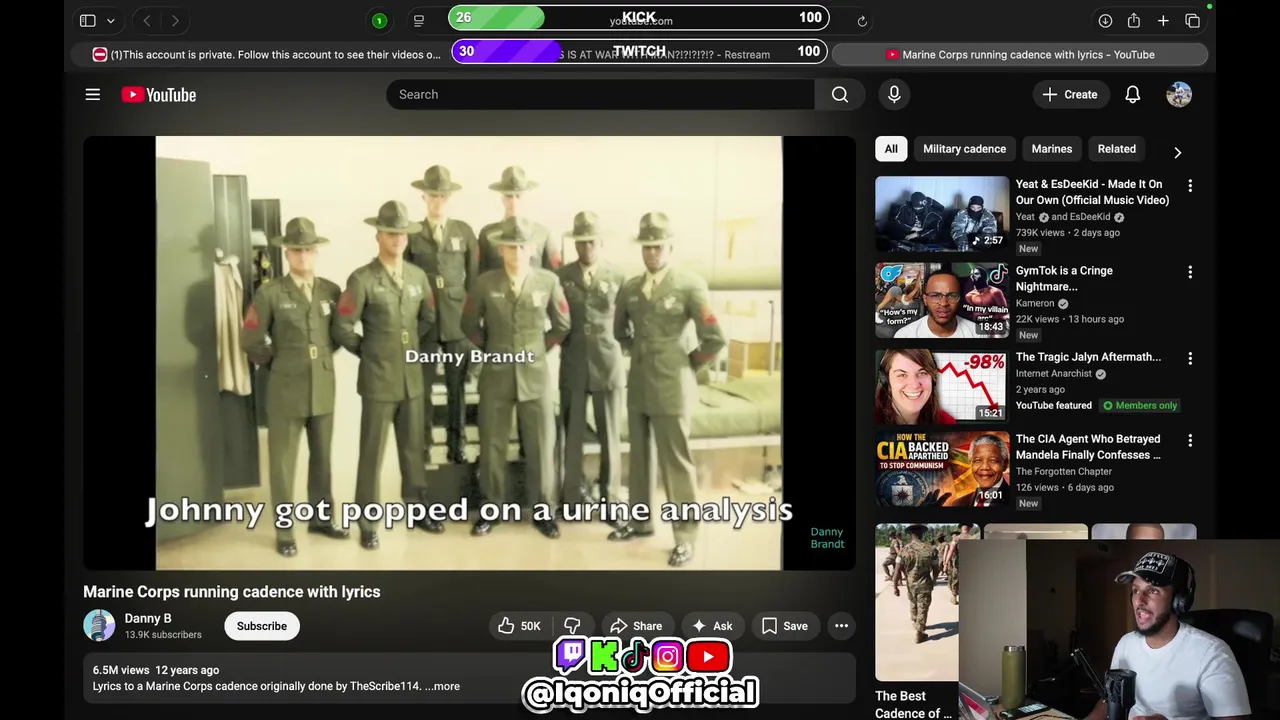Focus the YouTube Search box
This screenshot has height=720, width=1280.
600,94
